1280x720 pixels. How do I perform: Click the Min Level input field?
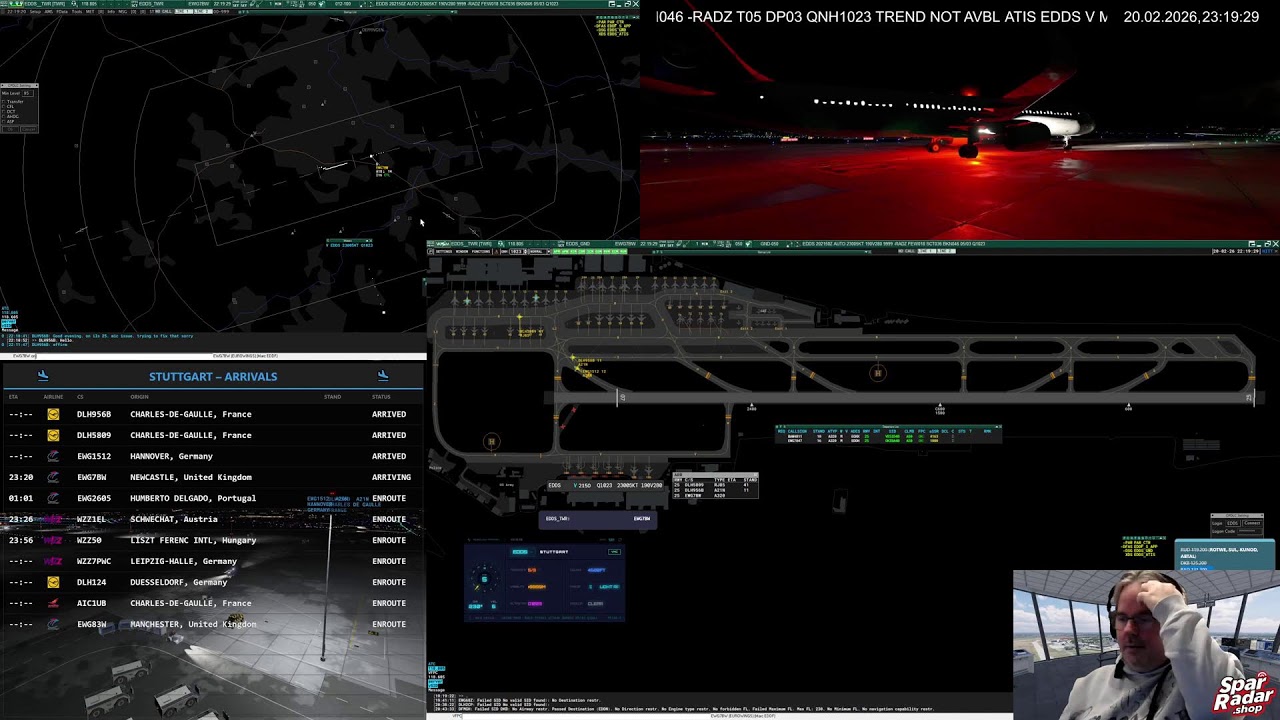[28, 93]
